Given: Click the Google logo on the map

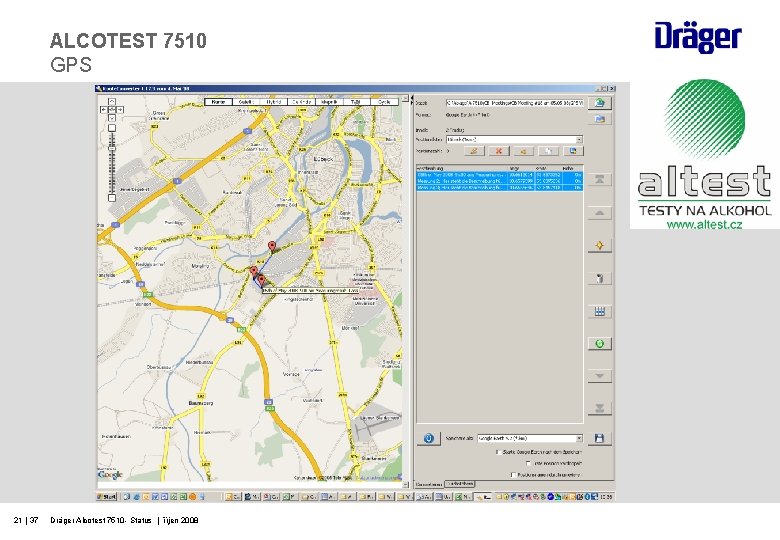Looking at the screenshot, I should click(110, 474).
